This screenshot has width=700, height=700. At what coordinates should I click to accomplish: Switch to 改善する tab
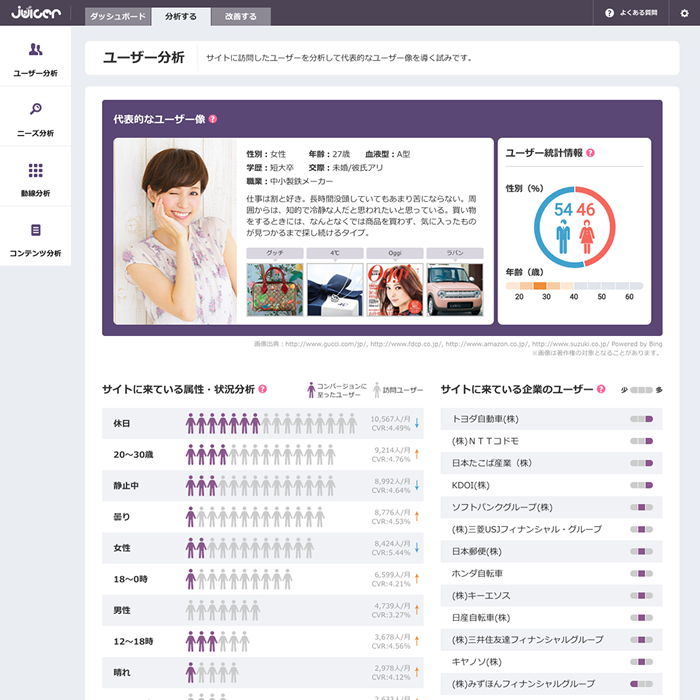coord(241,17)
